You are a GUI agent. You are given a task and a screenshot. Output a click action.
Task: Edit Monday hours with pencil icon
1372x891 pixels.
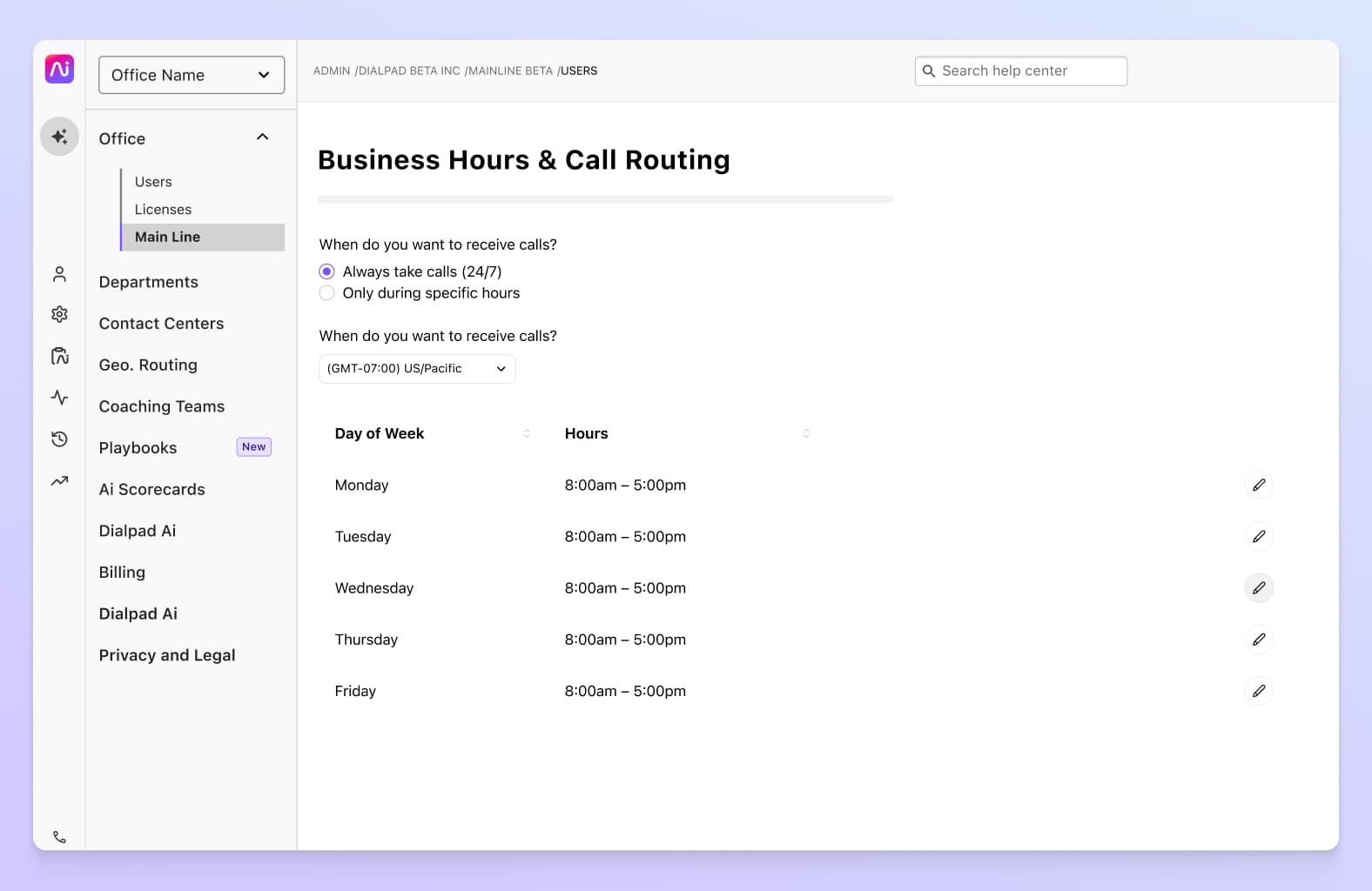[x=1258, y=485]
